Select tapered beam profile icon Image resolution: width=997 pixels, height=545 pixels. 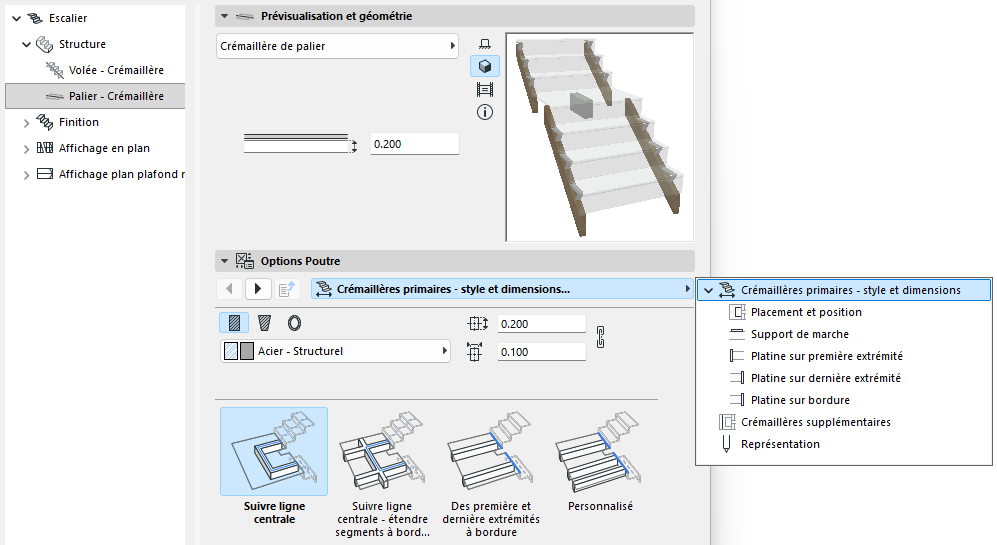pos(265,323)
